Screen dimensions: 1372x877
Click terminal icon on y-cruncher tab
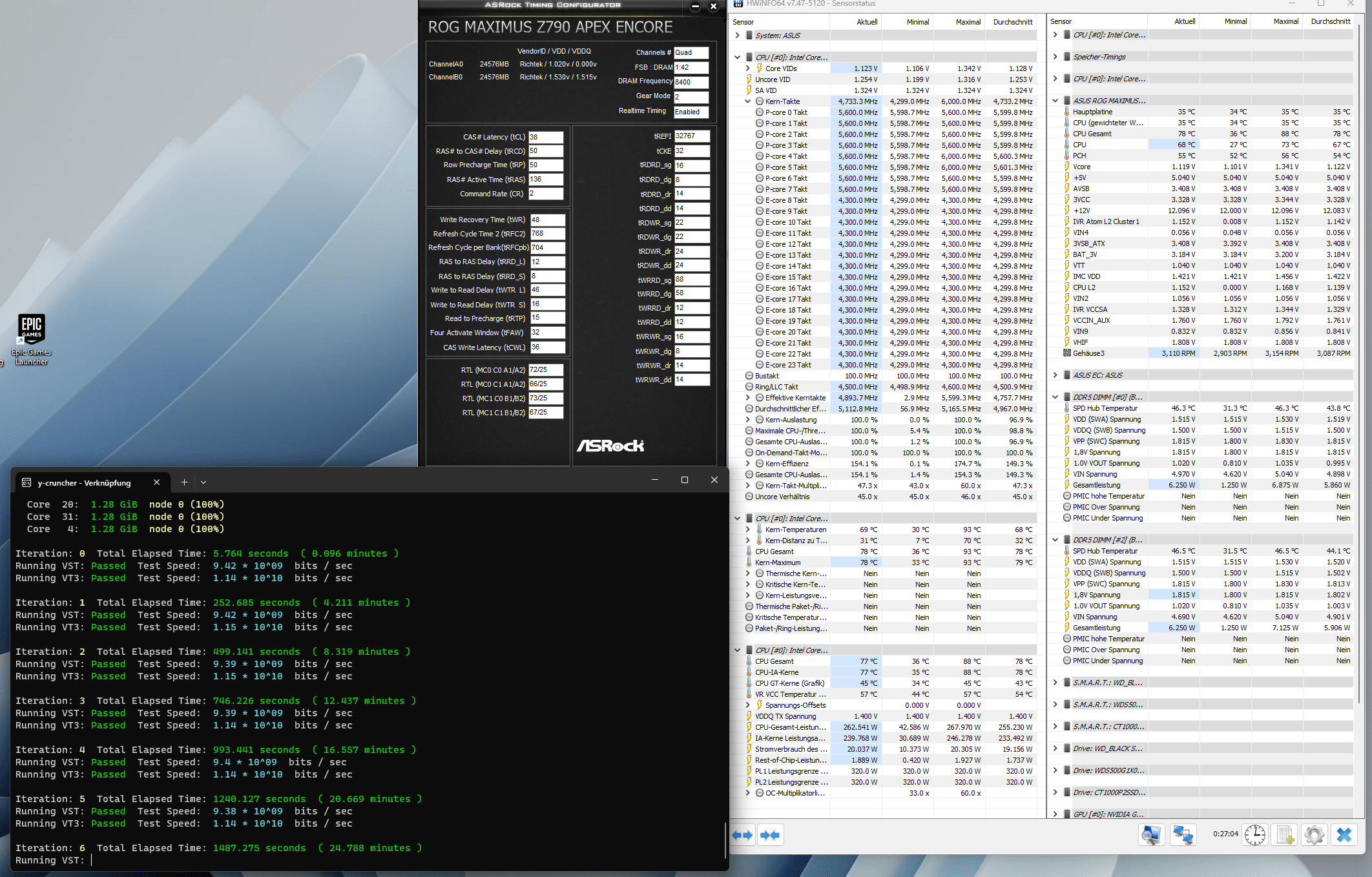[x=26, y=482]
